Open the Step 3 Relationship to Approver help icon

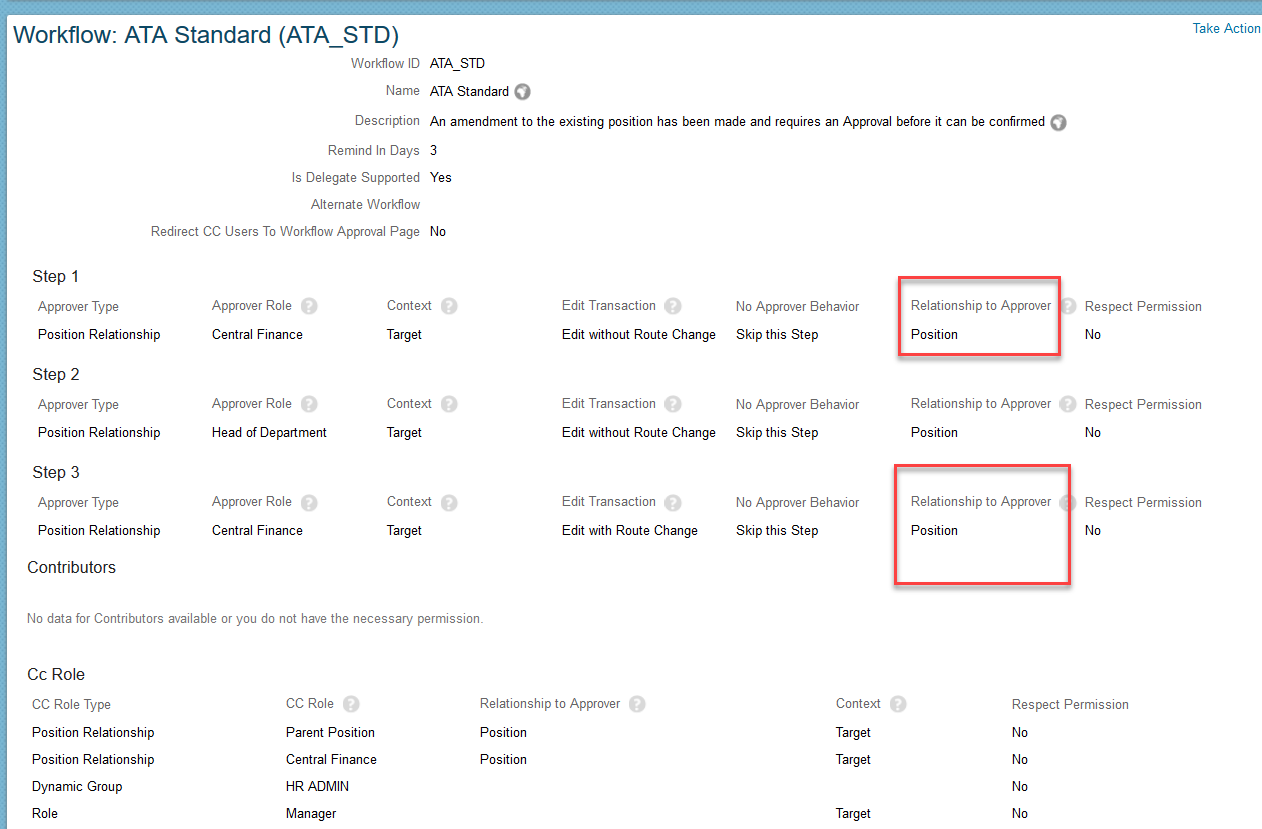pyautogui.click(x=1068, y=502)
